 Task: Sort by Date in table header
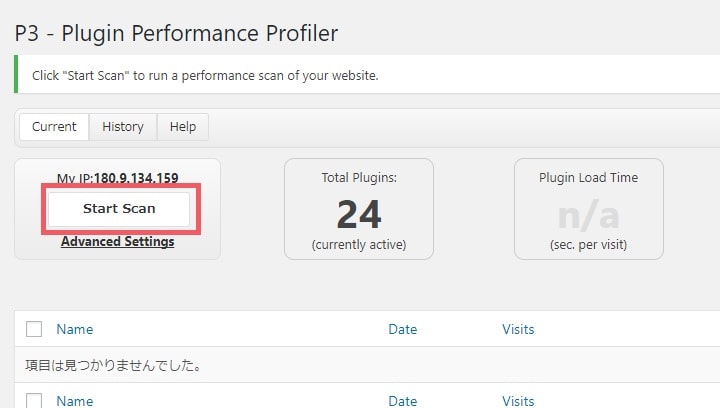pos(403,329)
